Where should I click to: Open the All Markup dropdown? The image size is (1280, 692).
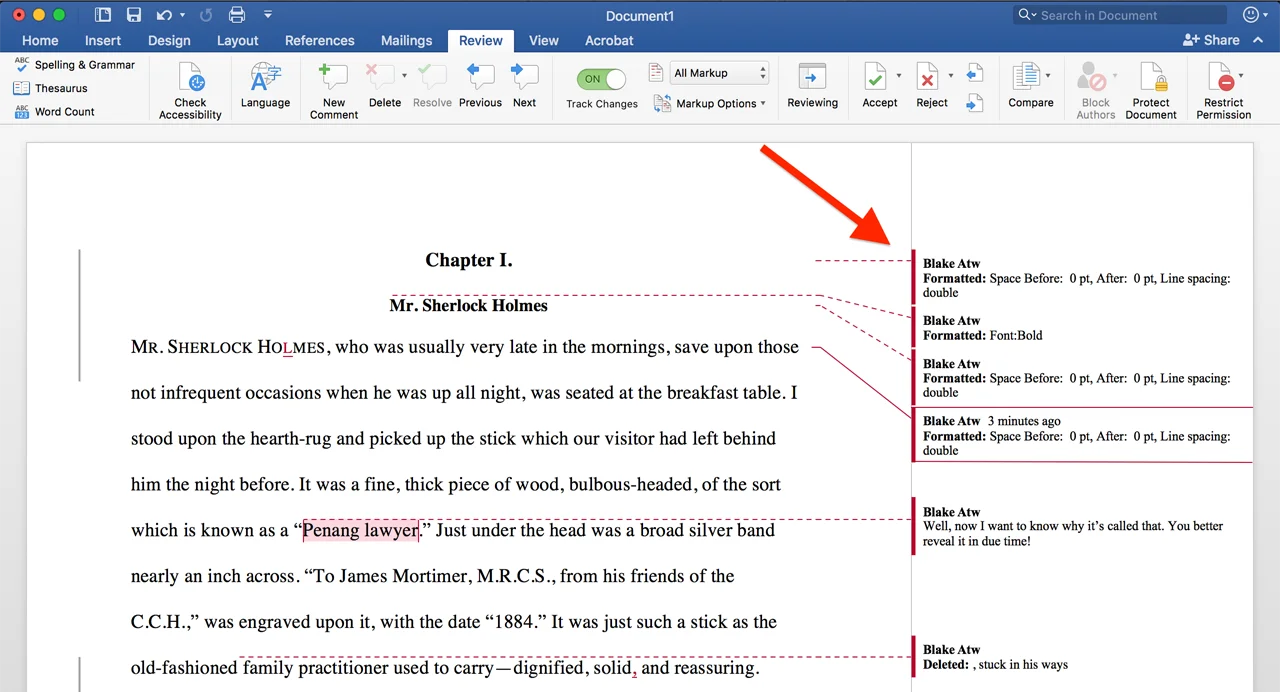(x=719, y=73)
